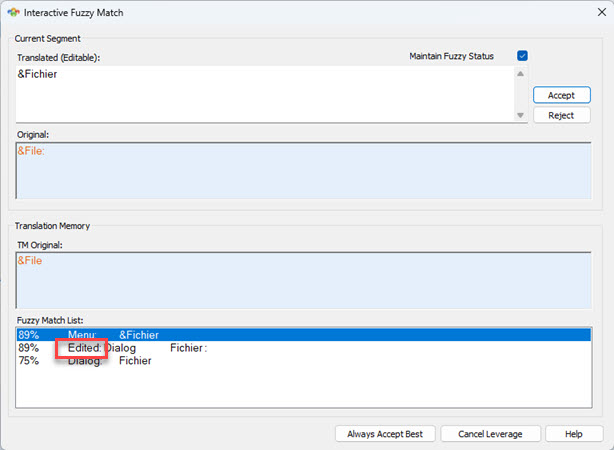The width and height of the screenshot is (614, 450).
Task: Open Help for the fuzzy match dialog
Action: (x=574, y=434)
